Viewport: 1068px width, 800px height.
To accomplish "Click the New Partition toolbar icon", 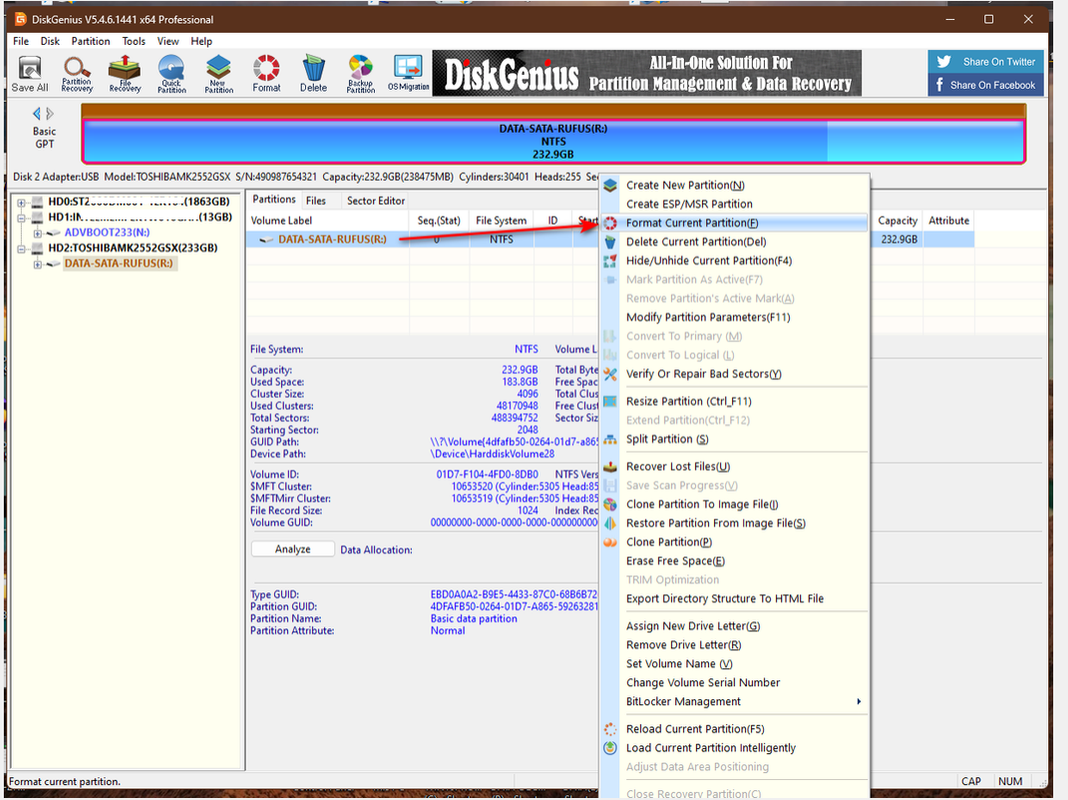I will click(x=219, y=74).
